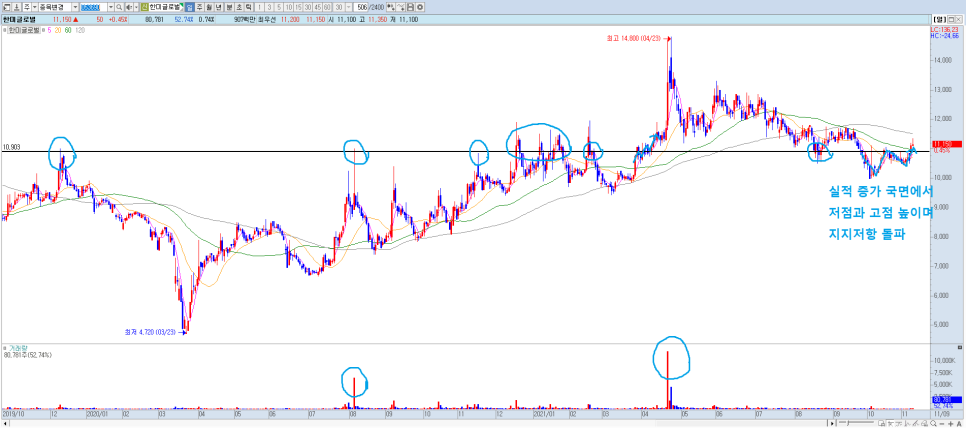Expand the stock code history dropdown arrow

tap(111, 7)
